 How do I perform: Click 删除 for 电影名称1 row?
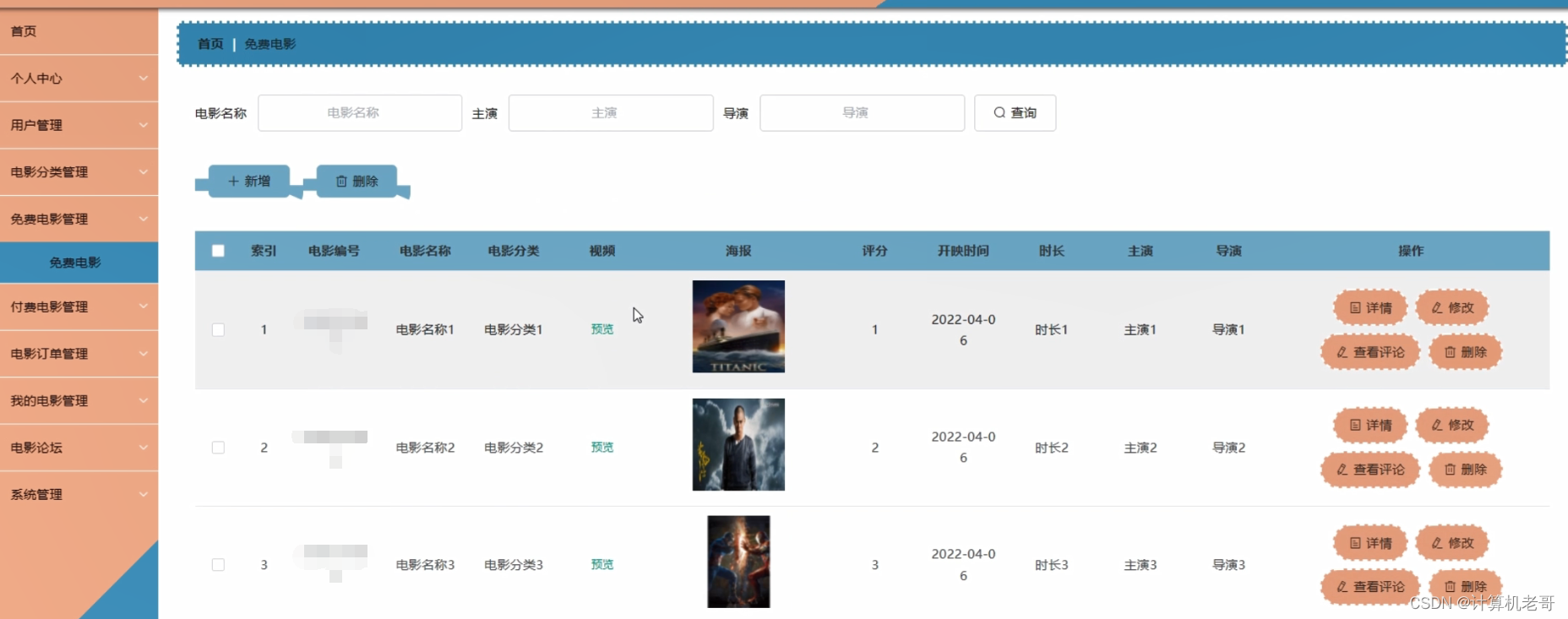pos(1465,352)
